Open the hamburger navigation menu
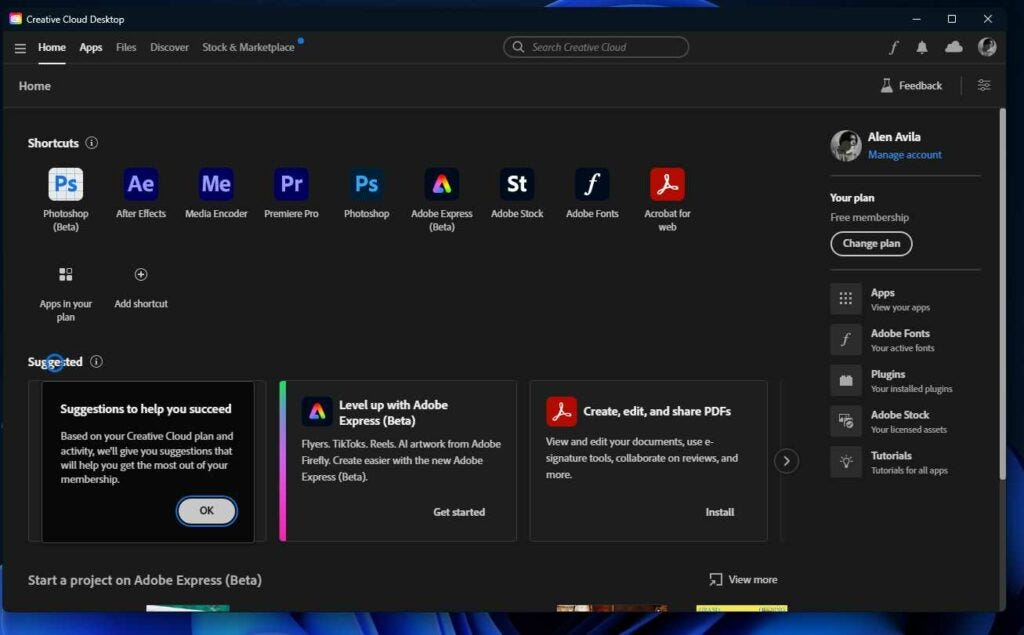Viewport: 1024px width, 635px height. click(x=20, y=47)
